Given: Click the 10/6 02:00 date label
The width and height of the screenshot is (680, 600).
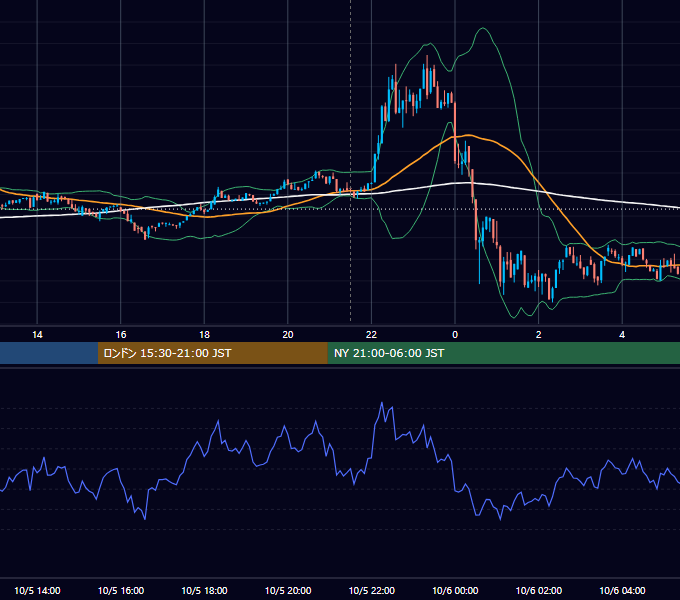Looking at the screenshot, I should tap(539, 590).
